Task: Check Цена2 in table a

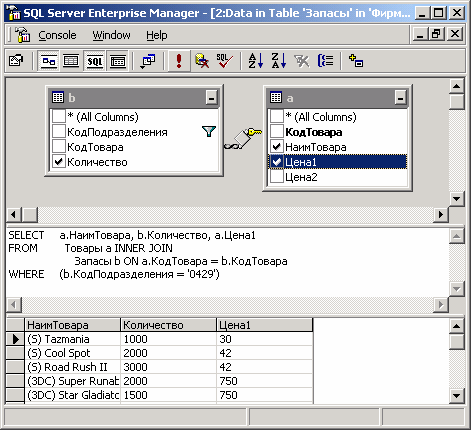Action: tap(277, 177)
